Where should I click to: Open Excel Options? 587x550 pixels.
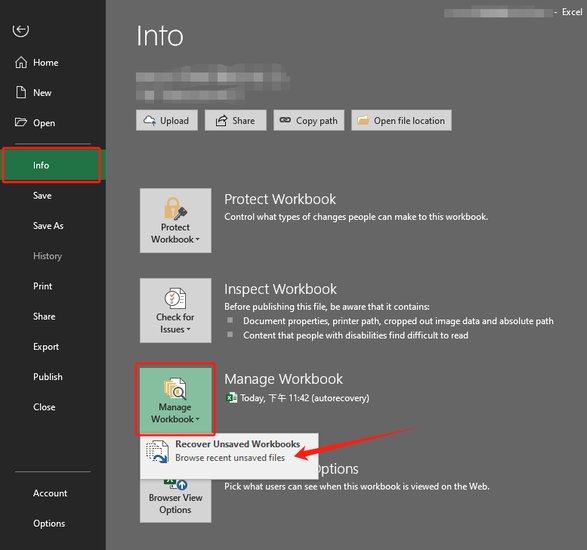point(53,523)
